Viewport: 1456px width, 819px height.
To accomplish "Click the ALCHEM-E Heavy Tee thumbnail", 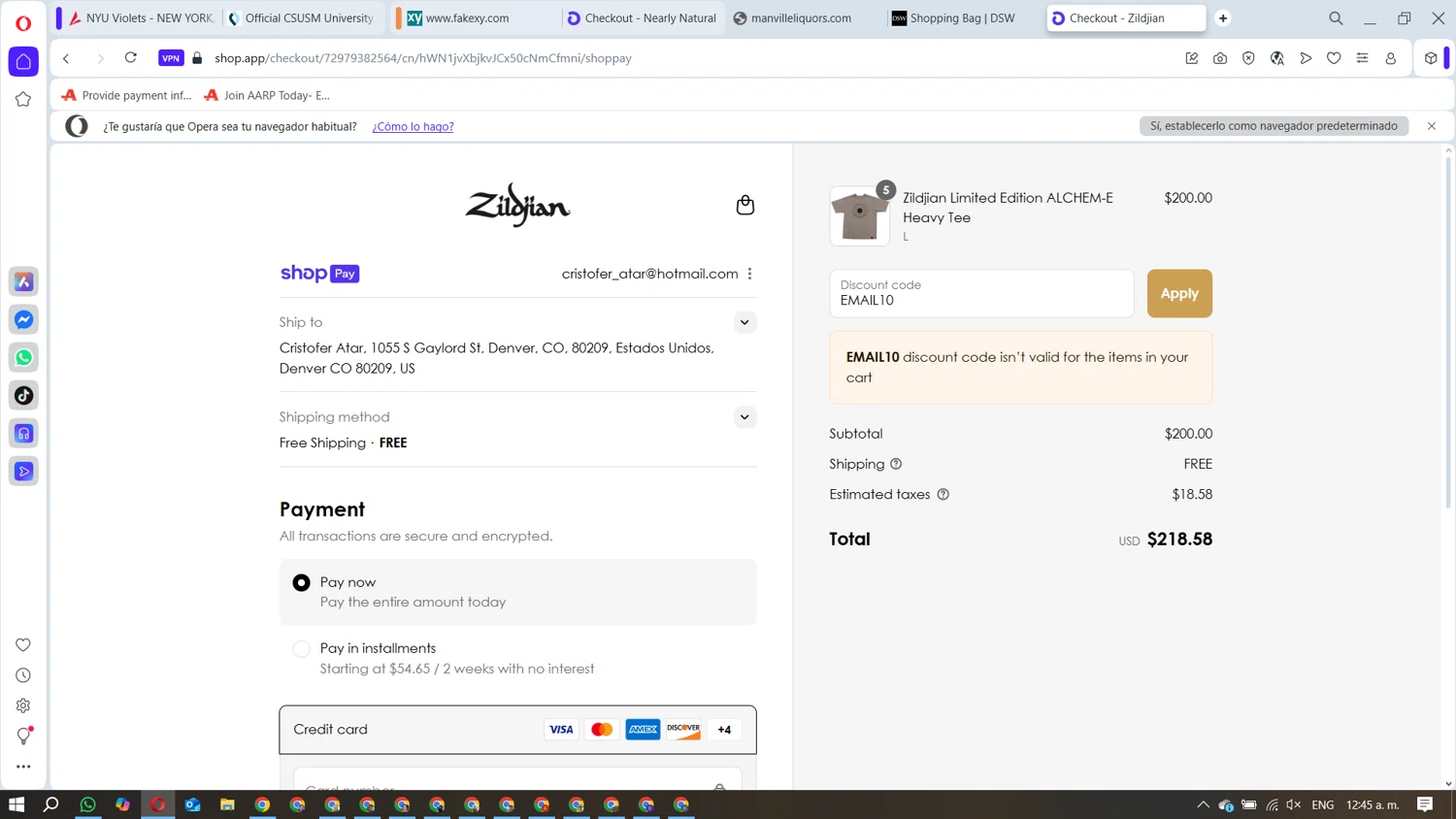I will (859, 215).
